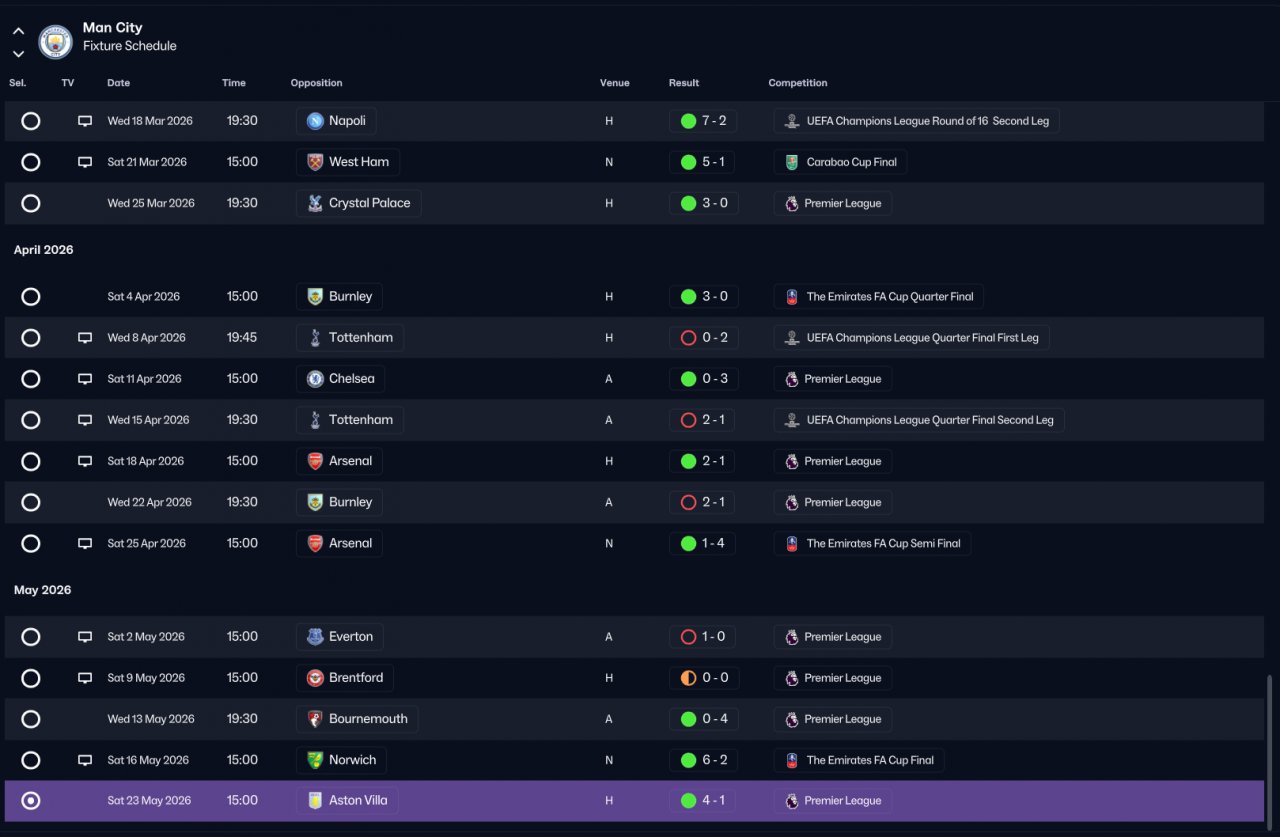This screenshot has height=837, width=1280.
Task: Click the 19:45 kickoff time
Action: coord(242,338)
